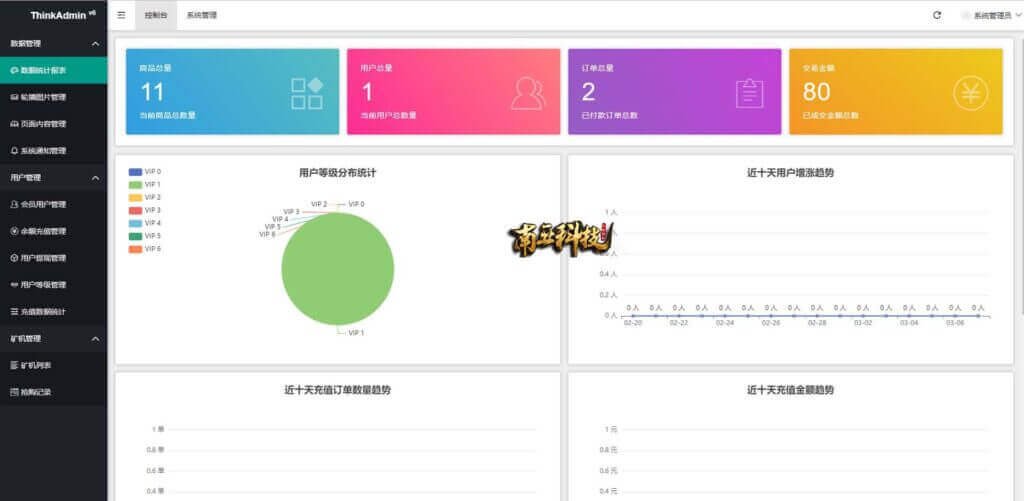Click the products grid icon on blue card
The image size is (1024, 501).
pos(306,93)
